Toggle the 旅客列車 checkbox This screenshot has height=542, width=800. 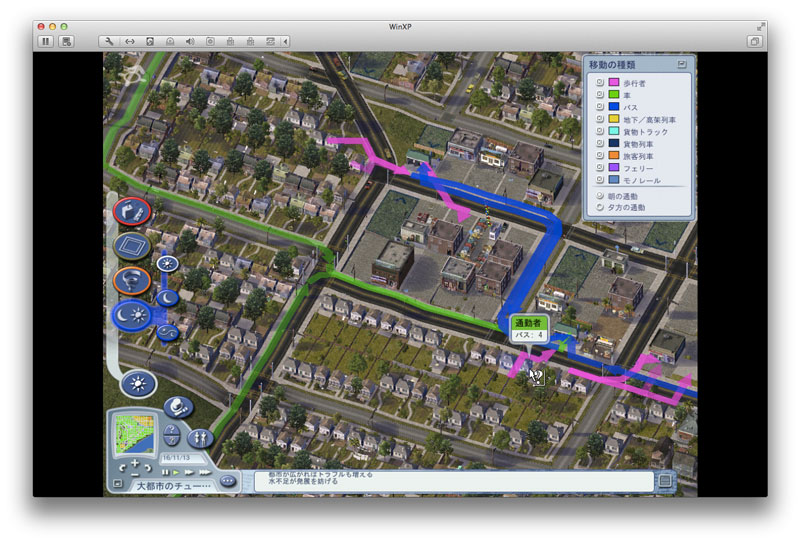[600, 155]
